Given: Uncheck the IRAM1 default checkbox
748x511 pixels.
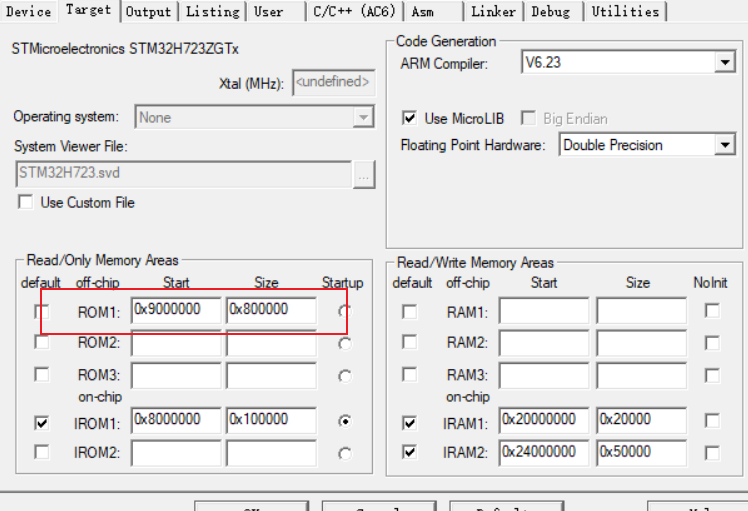Looking at the screenshot, I should 409,423.
